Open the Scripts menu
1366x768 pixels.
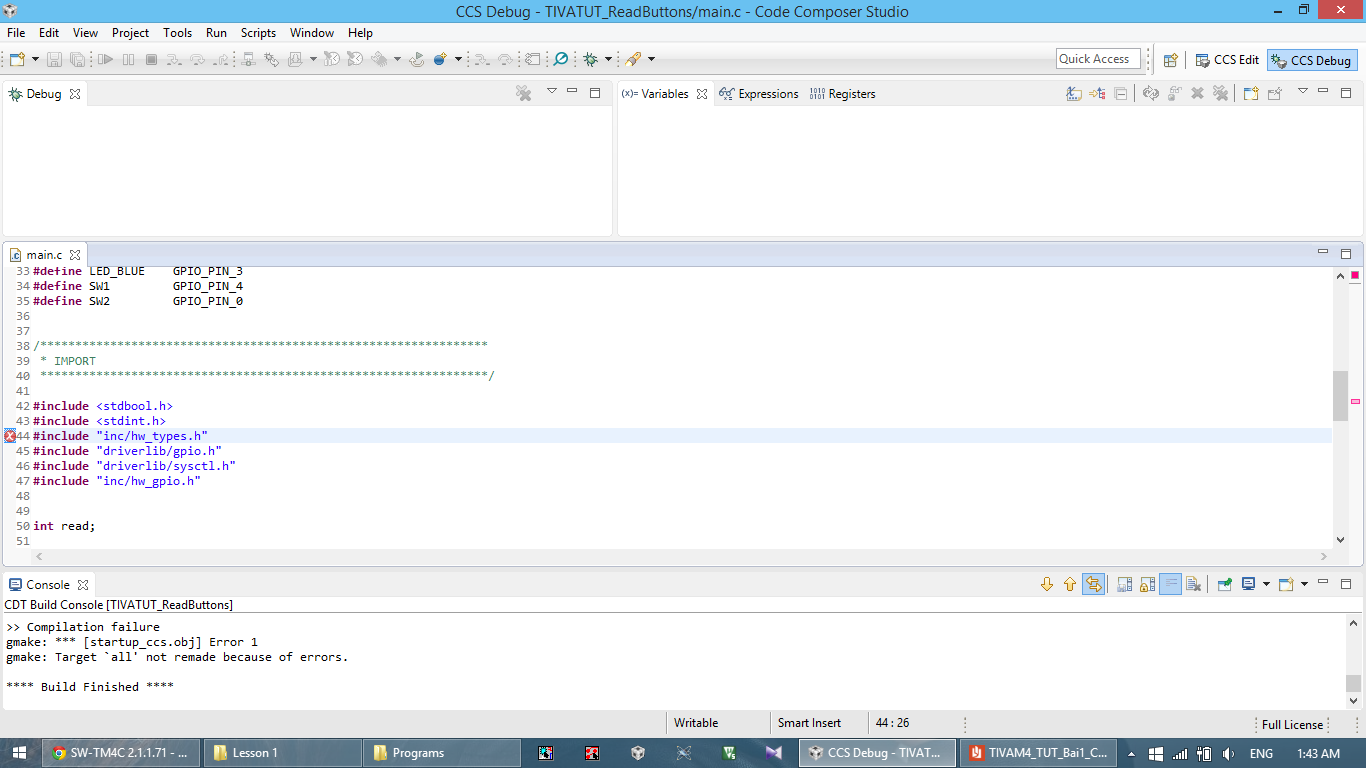(x=258, y=33)
